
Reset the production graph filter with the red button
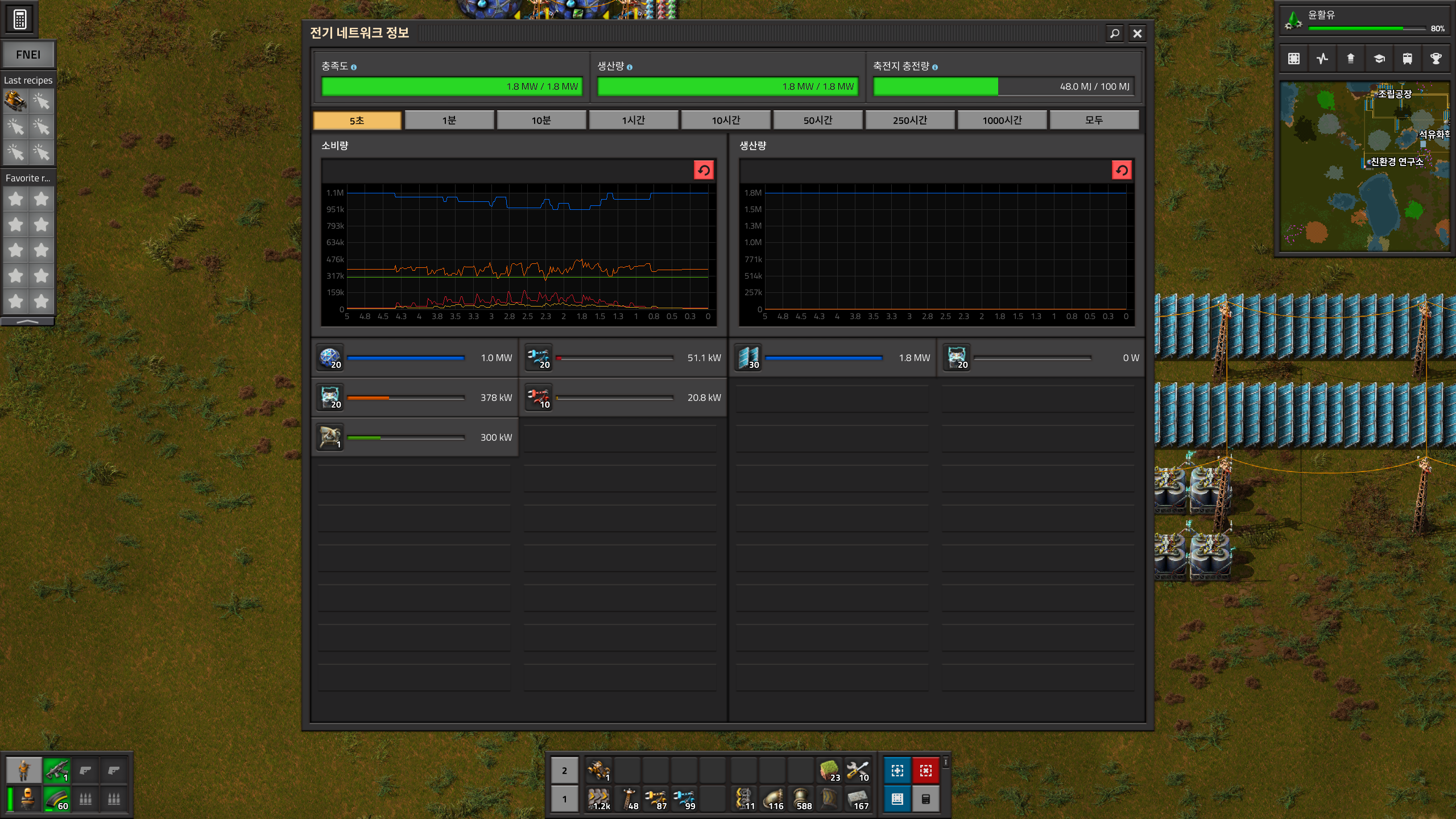(1122, 170)
